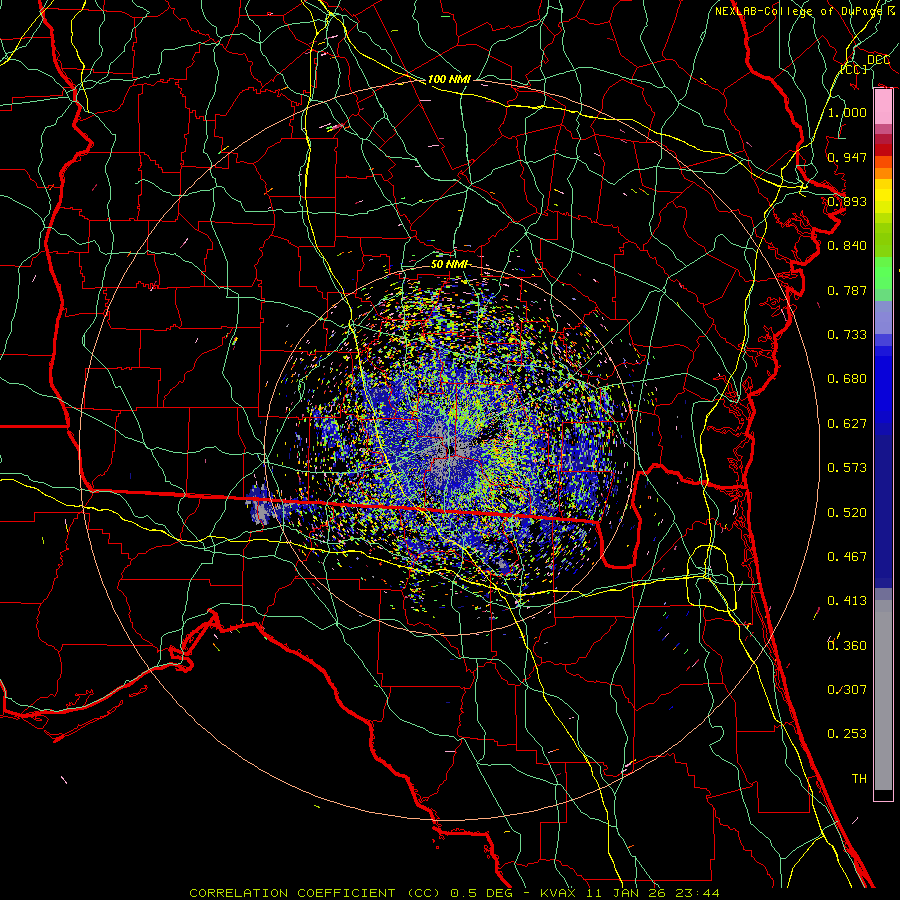
Task: Click the isolated gray-blue echo west of radar
Action: [x=259, y=504]
